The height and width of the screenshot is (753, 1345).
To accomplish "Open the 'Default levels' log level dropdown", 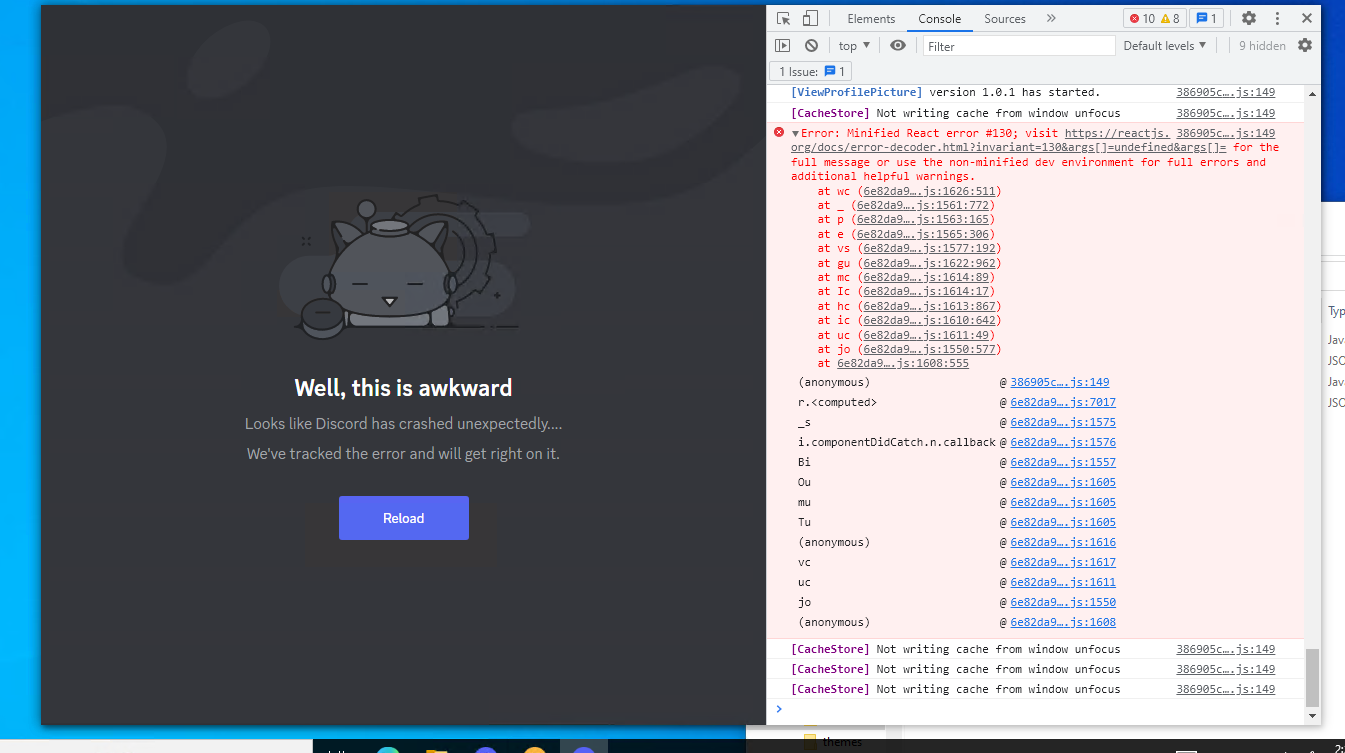I will (1165, 45).
